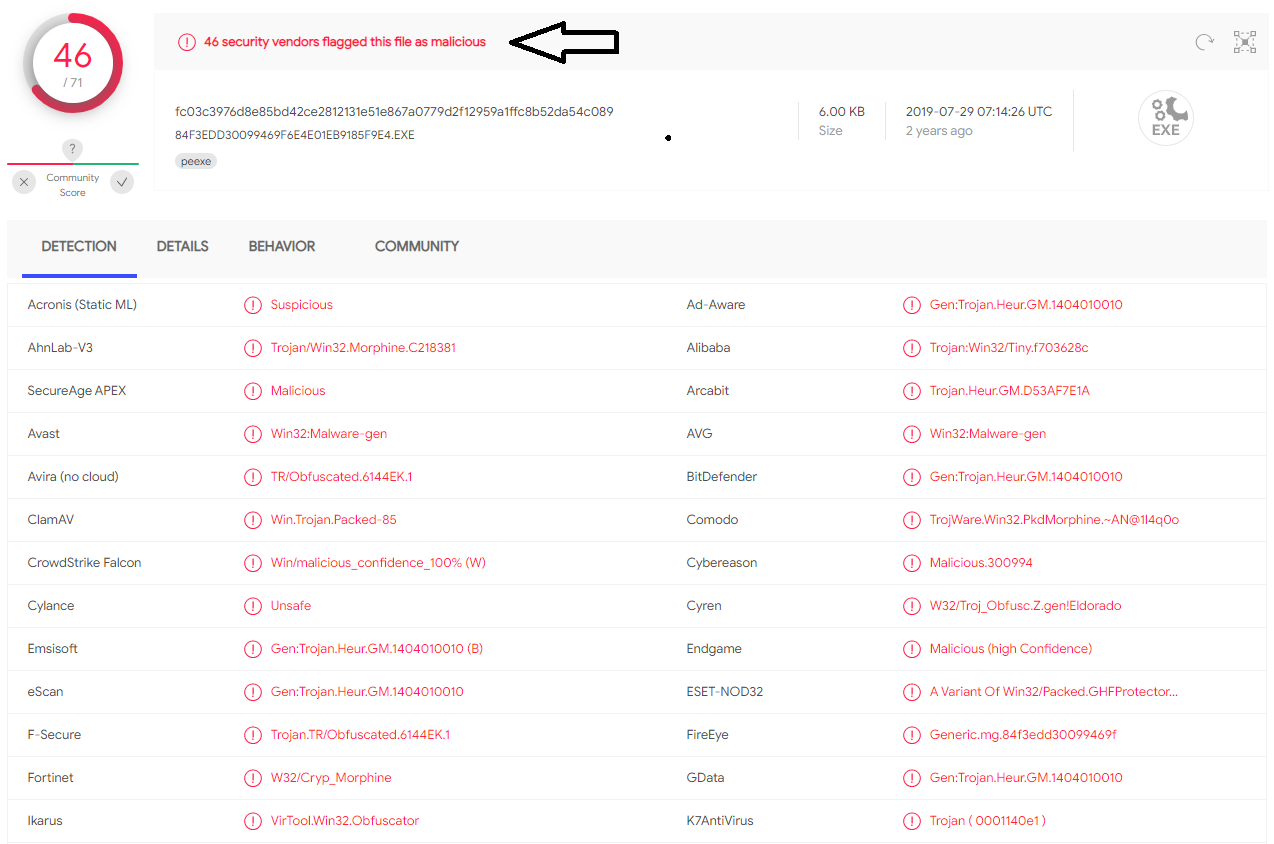The height and width of the screenshot is (844, 1274).
Task: Click 'Trojan ( 0001140e1 )' K7AntiVirus detection
Action: coord(988,821)
